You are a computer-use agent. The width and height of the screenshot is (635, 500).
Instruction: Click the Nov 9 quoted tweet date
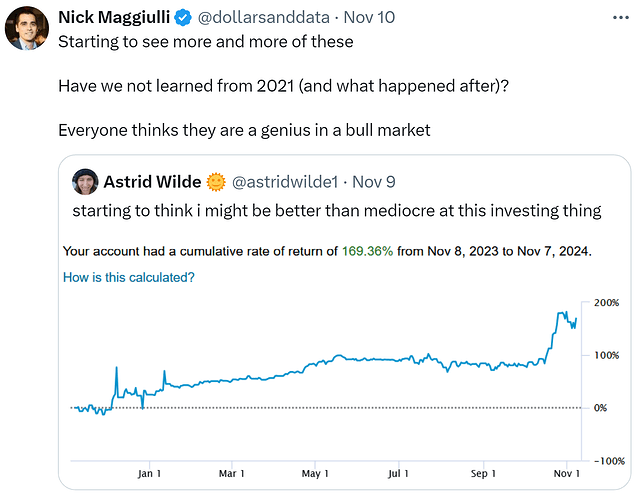(x=373, y=182)
